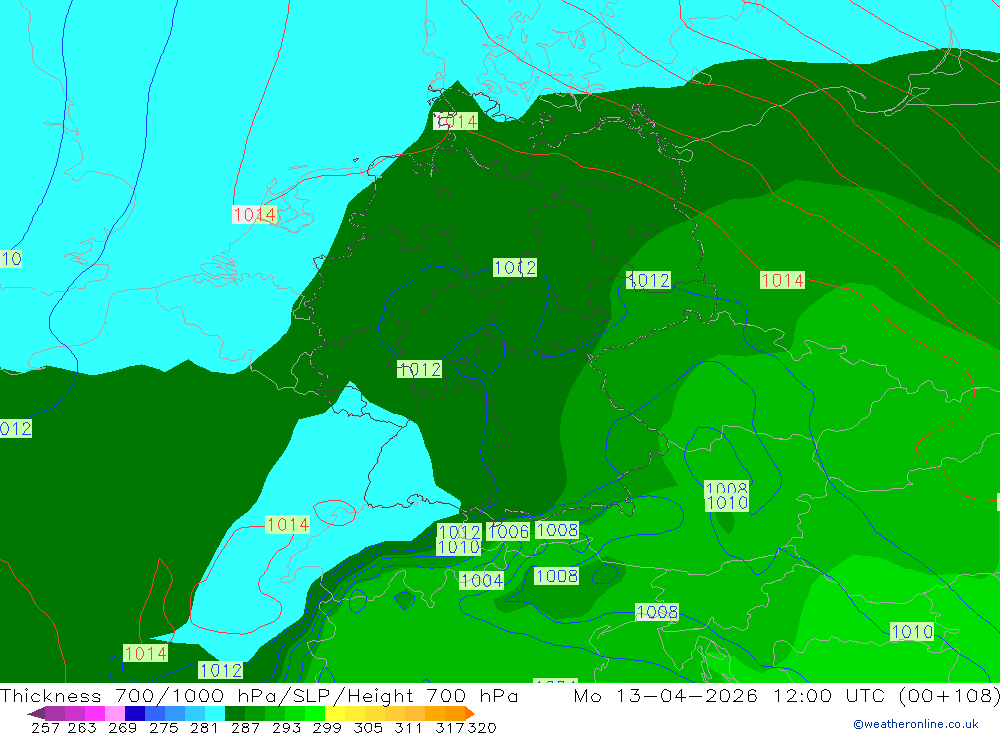Click the legend value 269

click(x=122, y=727)
